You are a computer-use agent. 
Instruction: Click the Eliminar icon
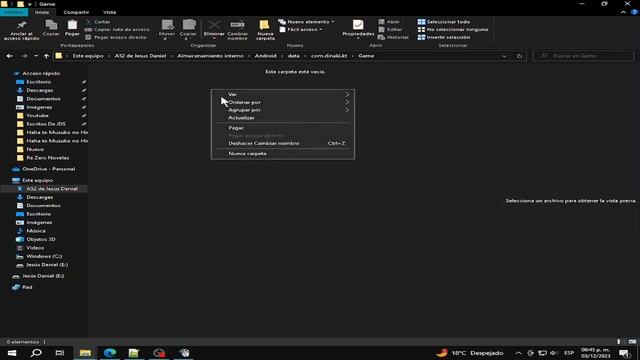coord(214,25)
